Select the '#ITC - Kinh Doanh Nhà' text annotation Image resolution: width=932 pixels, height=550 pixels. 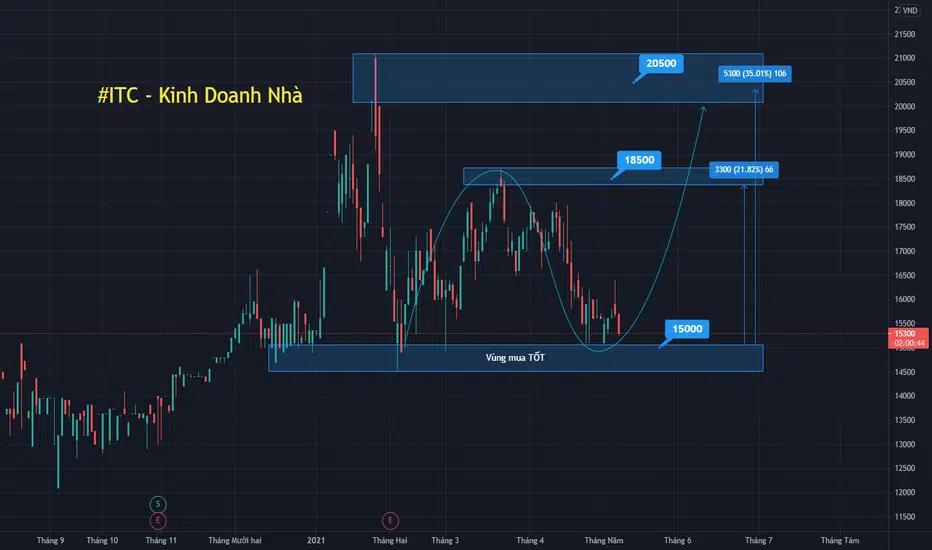200,95
